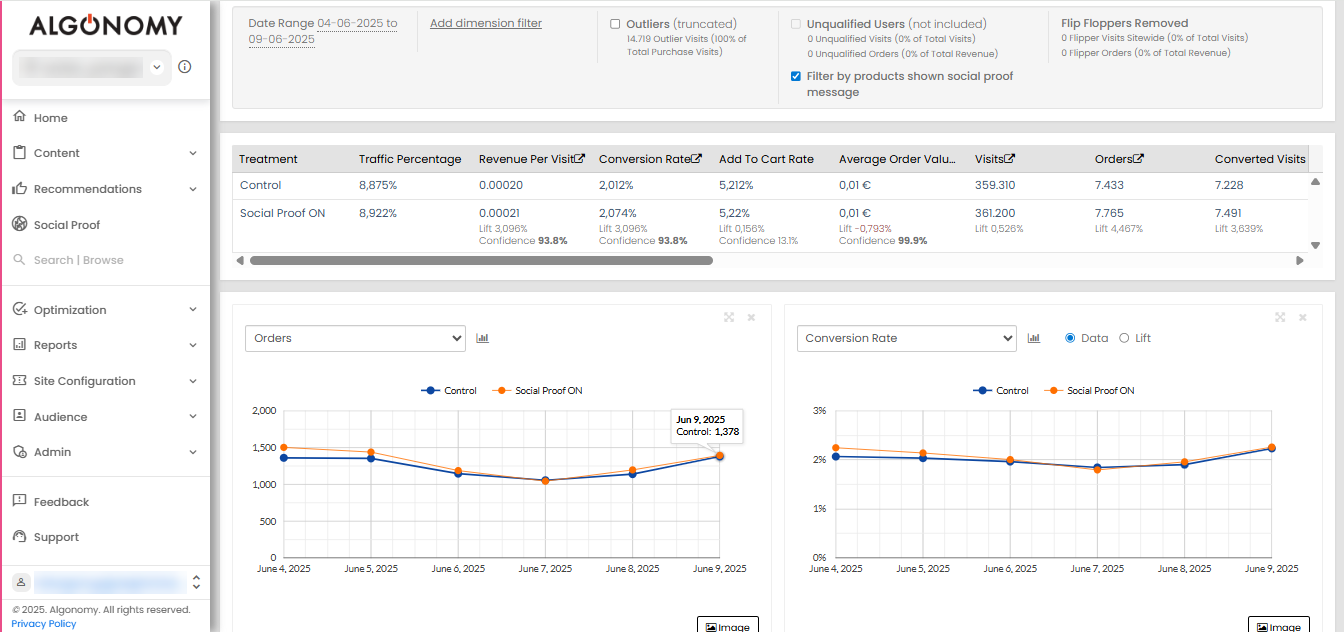This screenshot has width=1344, height=632.
Task: Click the Social Proof globe icon in sidebar
Action: pos(20,224)
